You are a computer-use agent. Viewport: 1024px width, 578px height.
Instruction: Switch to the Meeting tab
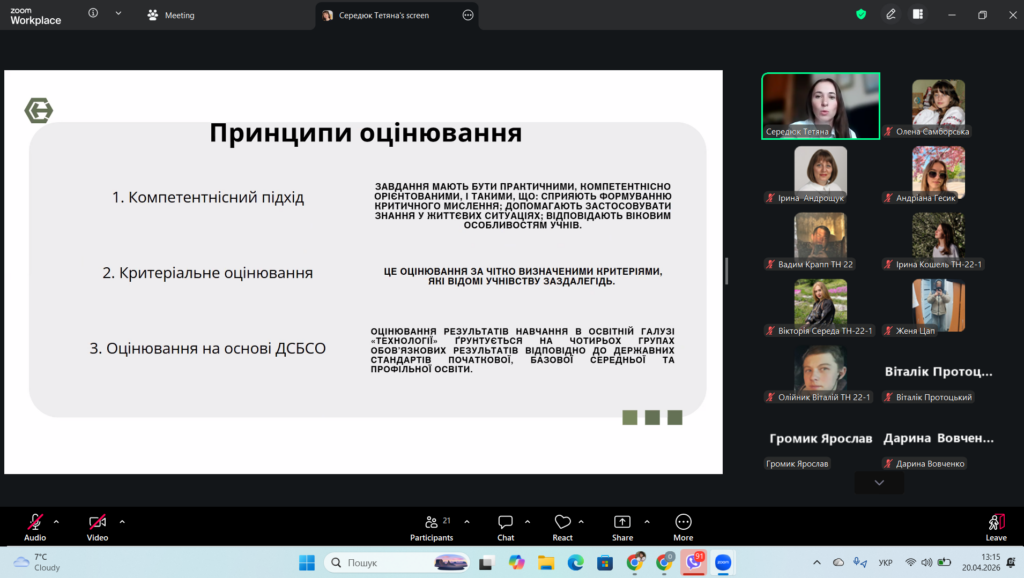pyautogui.click(x=170, y=15)
